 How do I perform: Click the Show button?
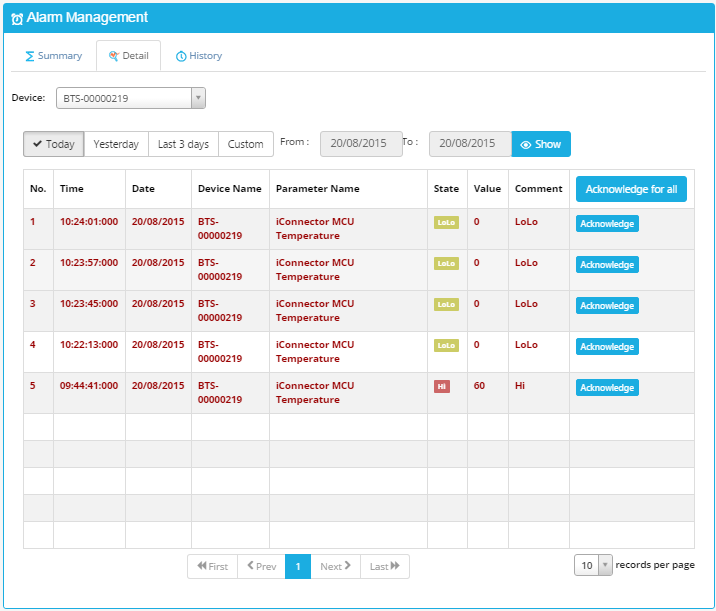[x=541, y=144]
